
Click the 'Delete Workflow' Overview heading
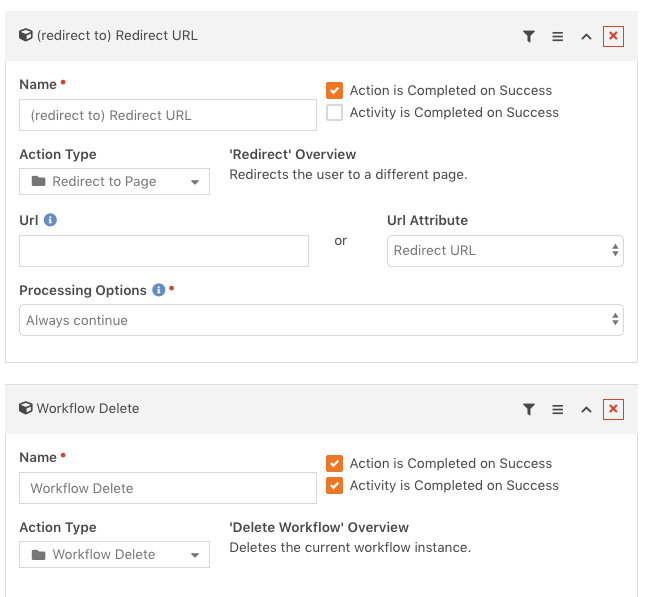[319, 527]
